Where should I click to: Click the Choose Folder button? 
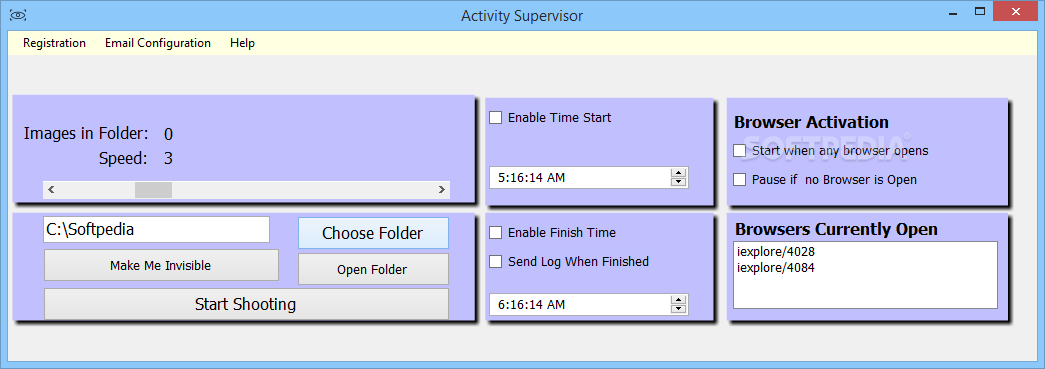(x=373, y=233)
